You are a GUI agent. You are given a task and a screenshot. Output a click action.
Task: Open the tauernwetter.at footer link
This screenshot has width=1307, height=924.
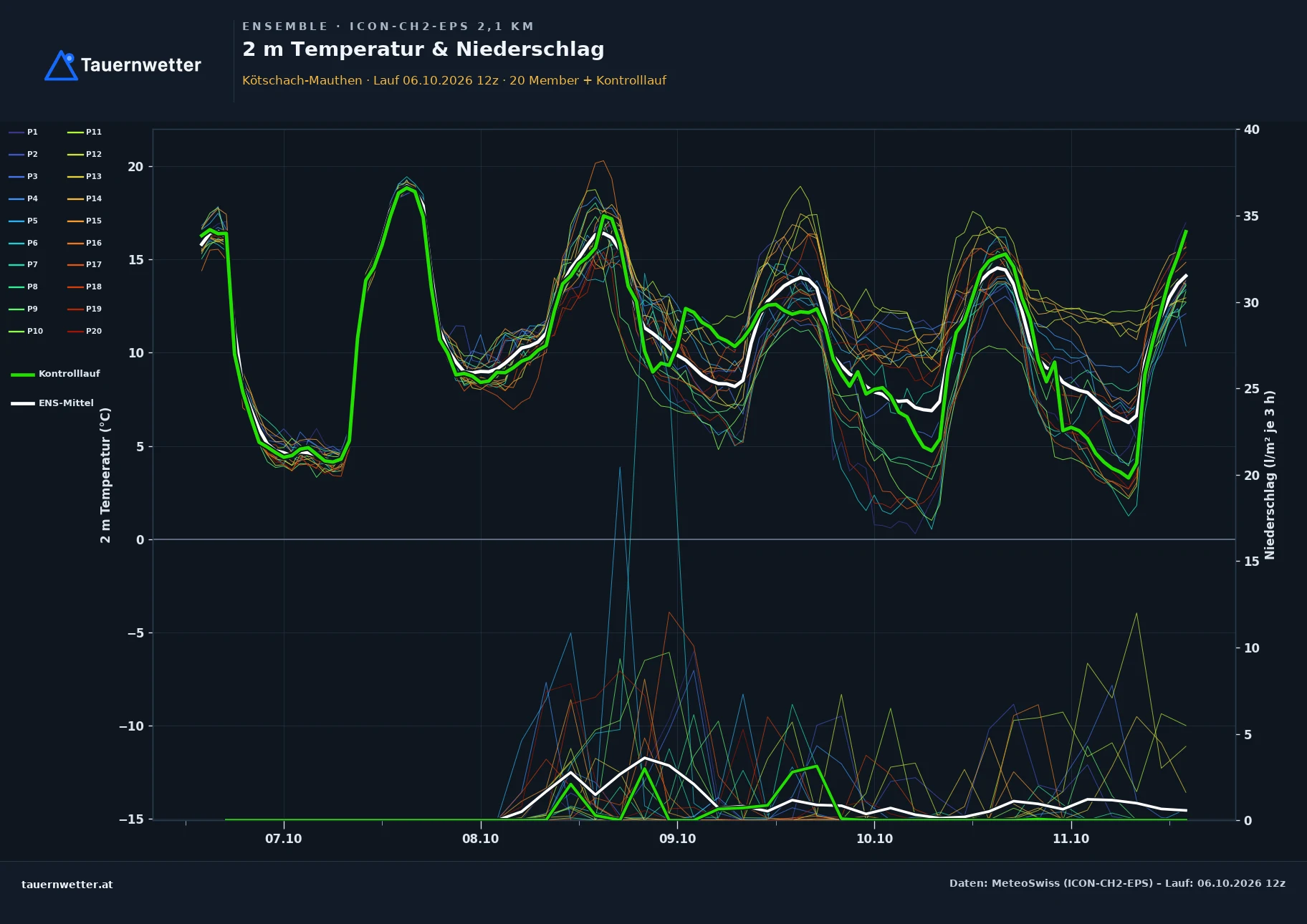[67, 885]
